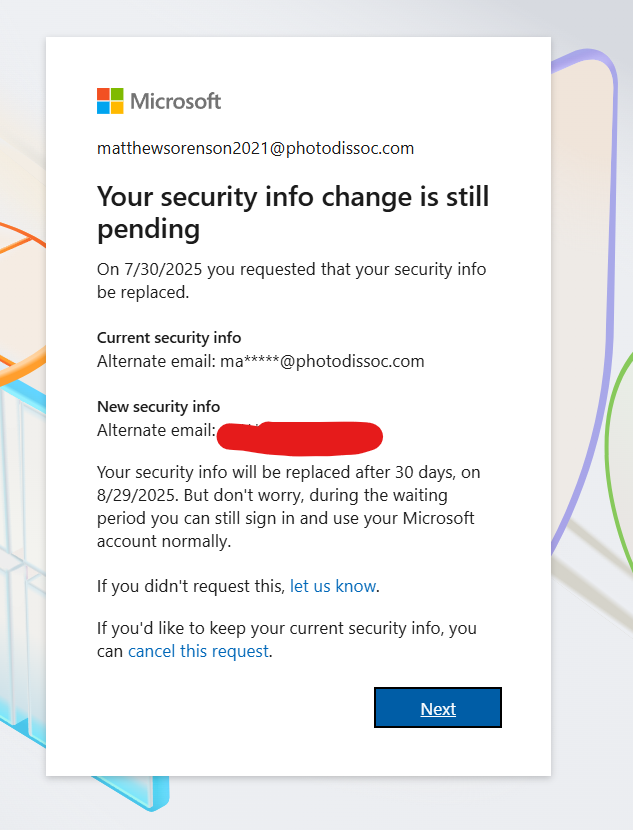Select the matthewsorenson2021@photodissoc.com account email
633x830 pixels.
point(255,149)
